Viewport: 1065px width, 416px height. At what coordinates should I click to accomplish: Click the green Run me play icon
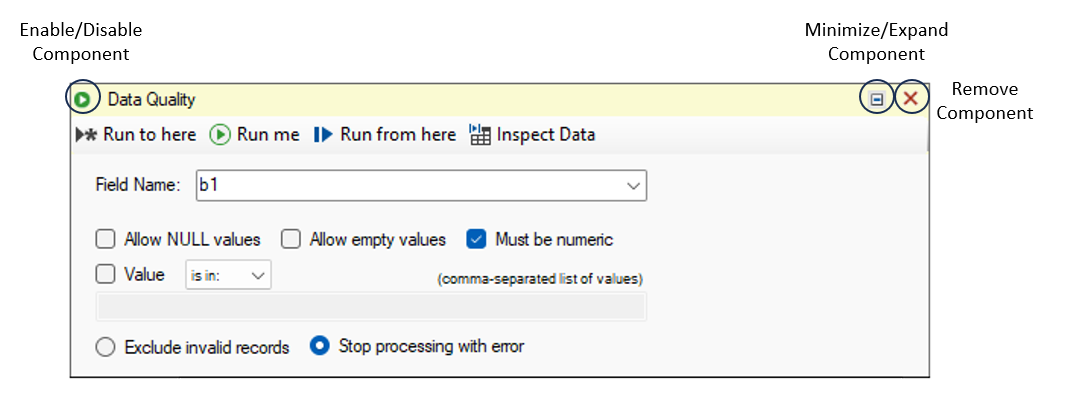click(220, 135)
